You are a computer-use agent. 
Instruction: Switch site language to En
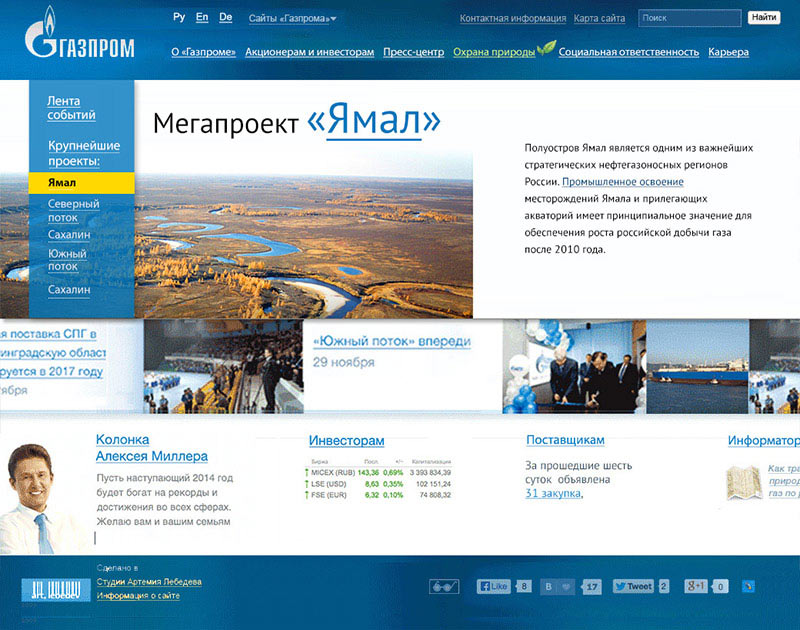tap(202, 17)
